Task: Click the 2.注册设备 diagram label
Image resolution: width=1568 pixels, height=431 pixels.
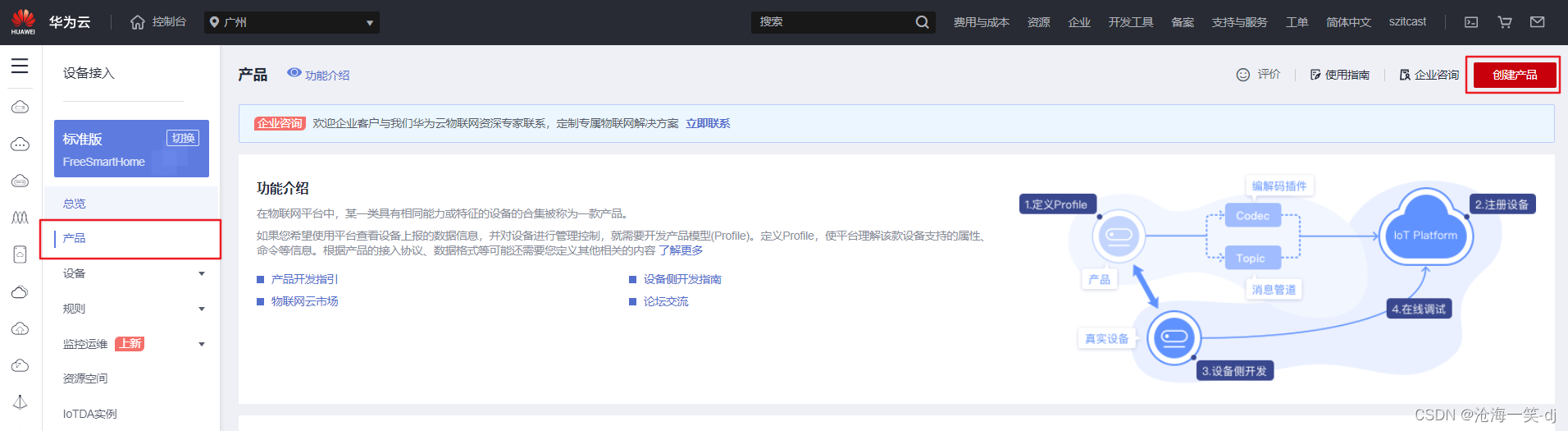Action: (x=1502, y=204)
